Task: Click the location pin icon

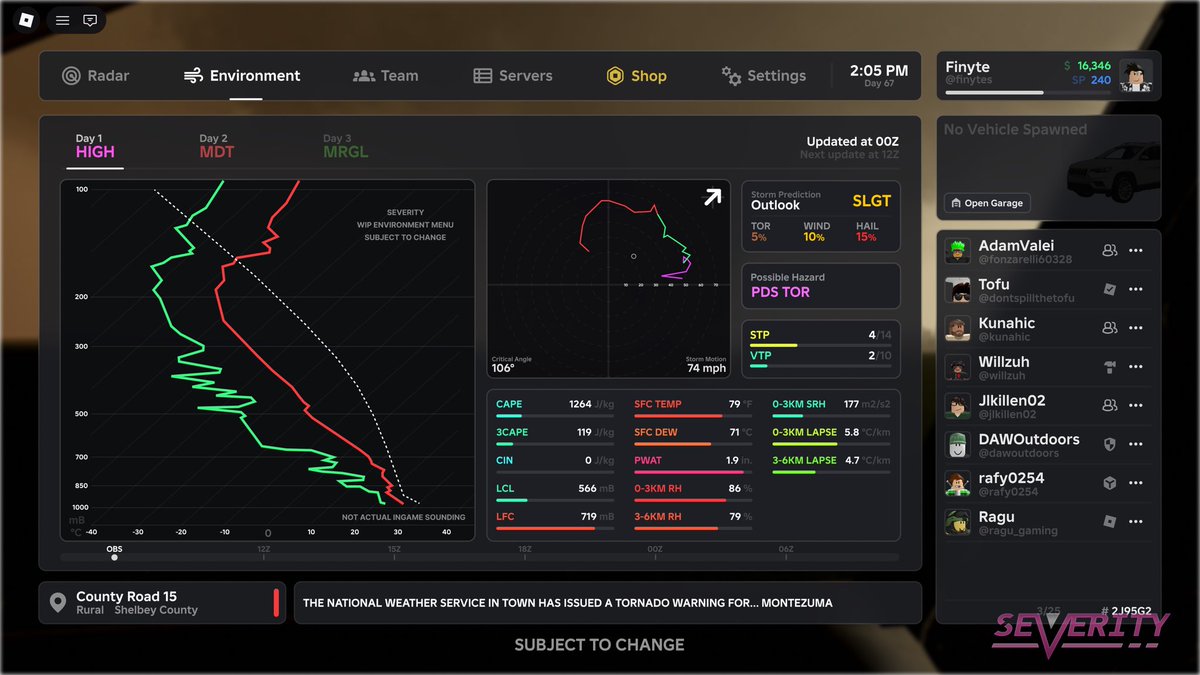Action: click(x=58, y=603)
